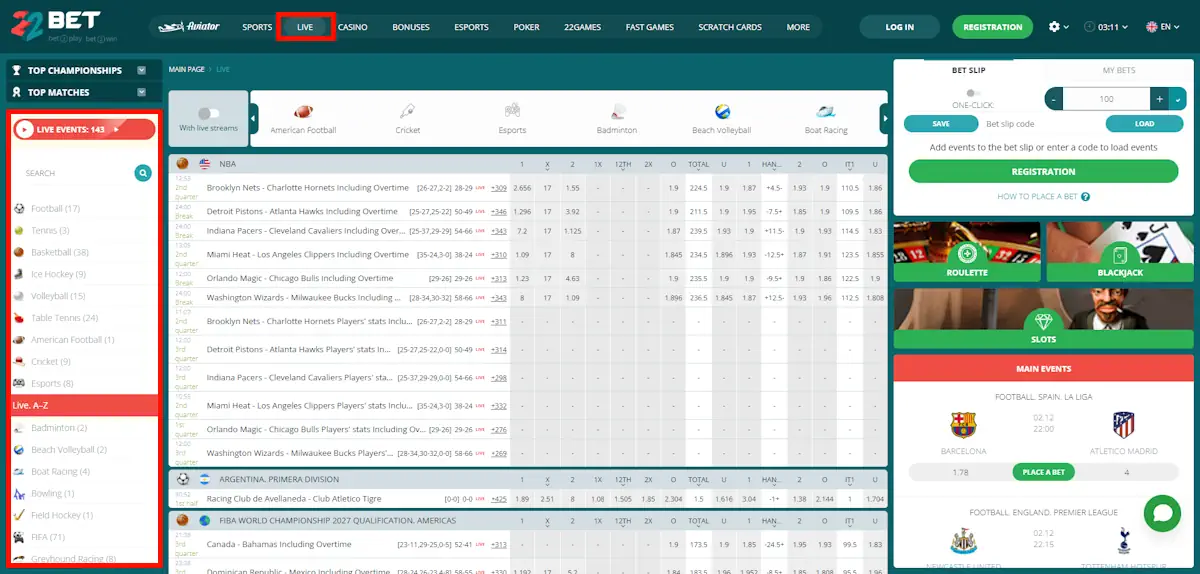Click the stake amount field showing 100
Screen dimensions: 1200x574
click(x=1106, y=99)
